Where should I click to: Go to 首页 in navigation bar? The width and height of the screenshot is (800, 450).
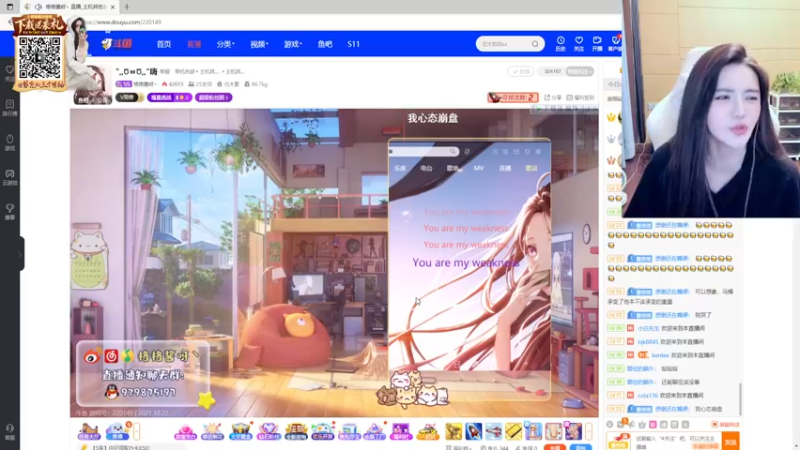click(164, 44)
